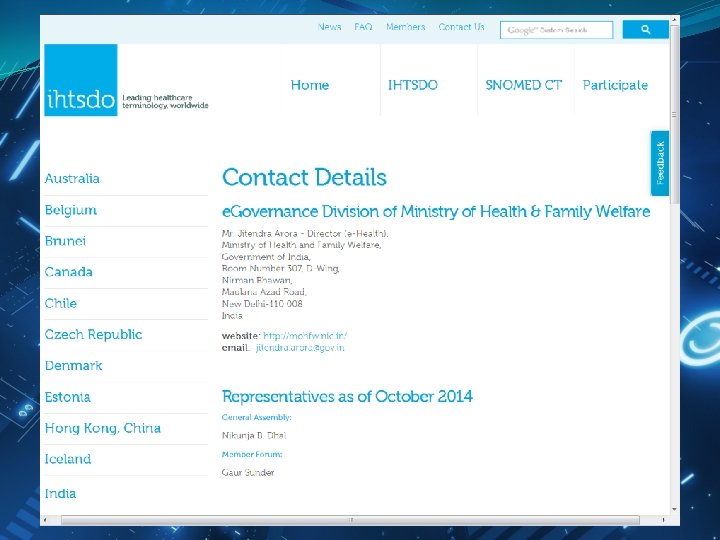Viewport: 720px width, 540px height.
Task: Click the horizontal scrollbar left arrow
Action: [45, 520]
